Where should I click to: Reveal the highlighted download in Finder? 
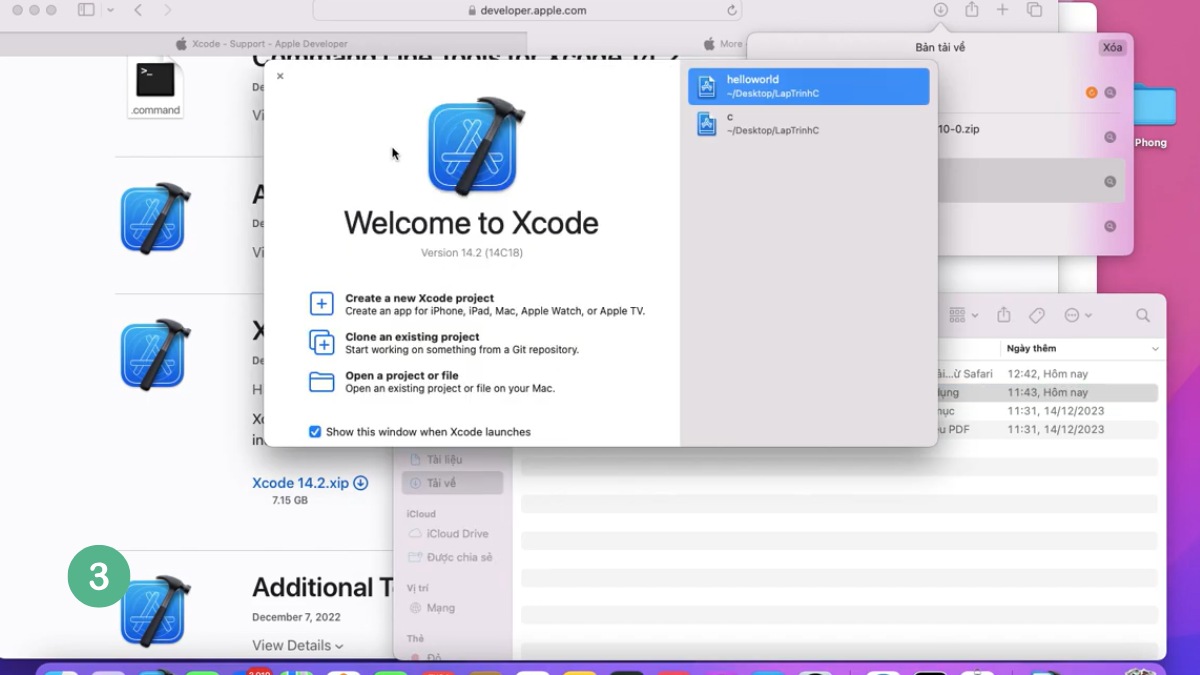click(x=1110, y=182)
